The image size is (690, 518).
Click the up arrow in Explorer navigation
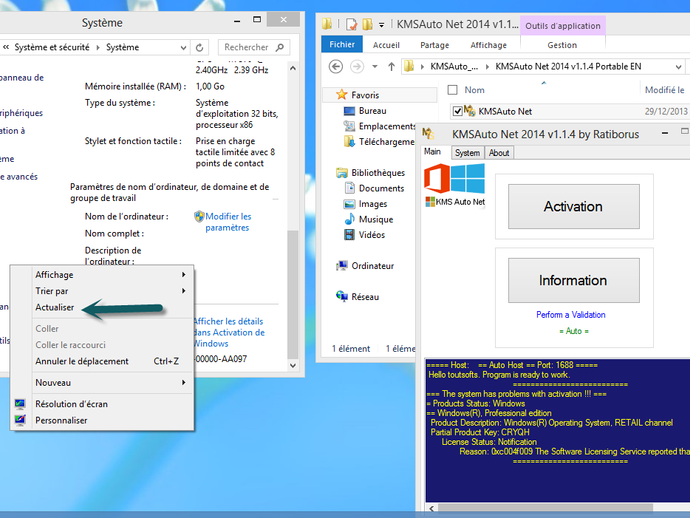[391, 66]
